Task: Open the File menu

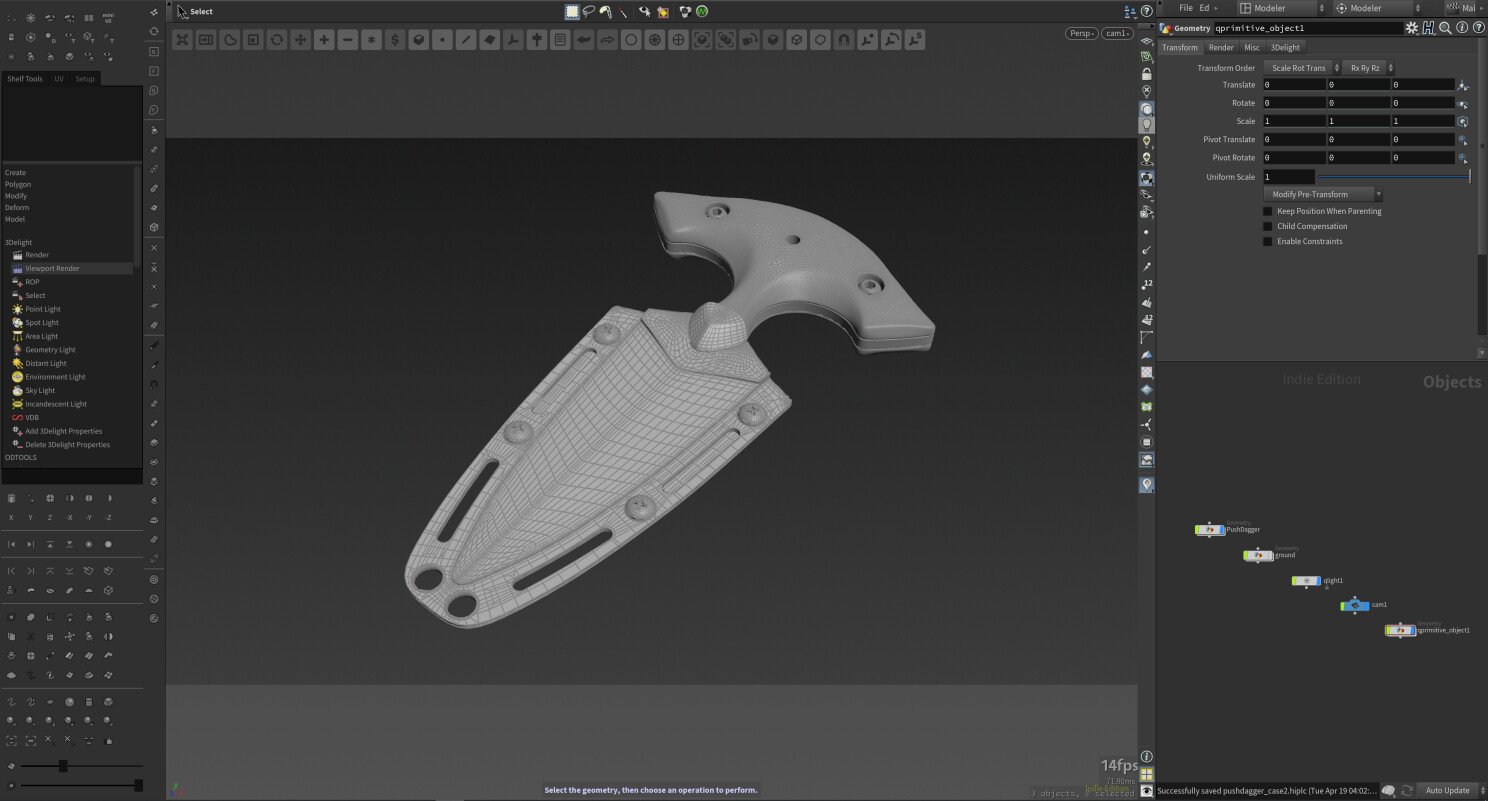Action: (x=1185, y=8)
